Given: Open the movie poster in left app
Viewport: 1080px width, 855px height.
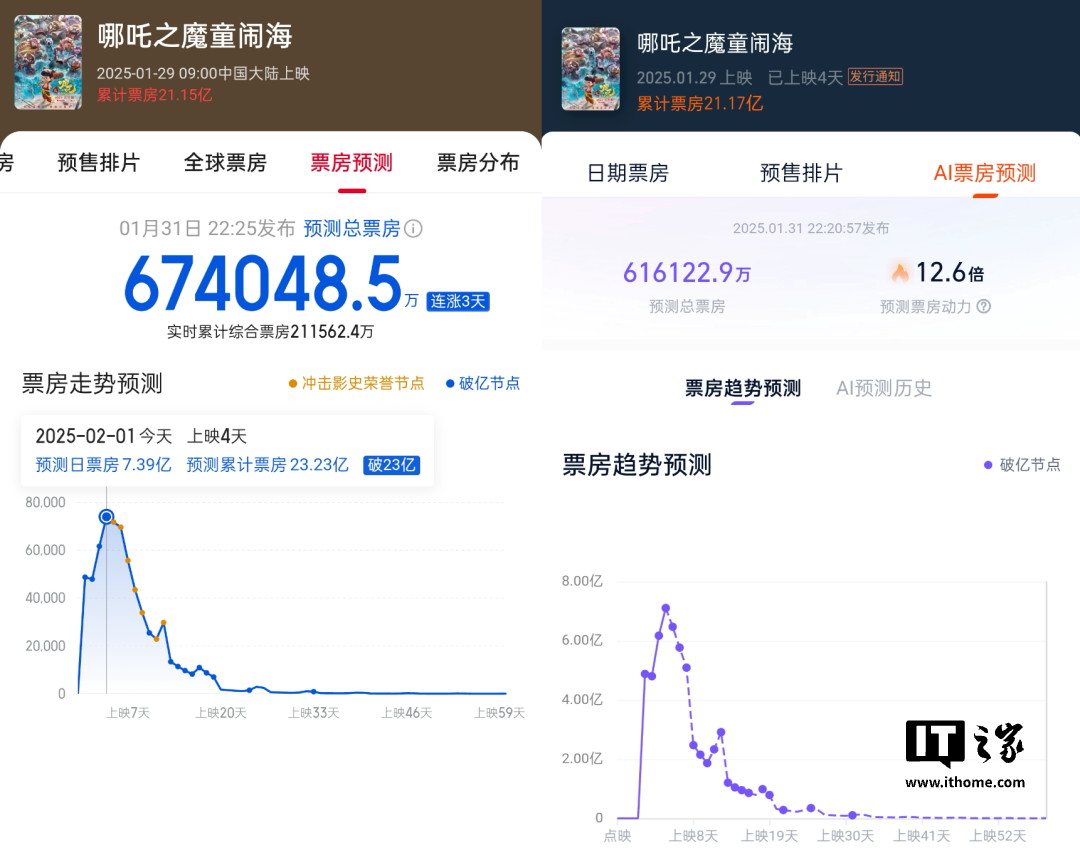Looking at the screenshot, I should [48, 62].
